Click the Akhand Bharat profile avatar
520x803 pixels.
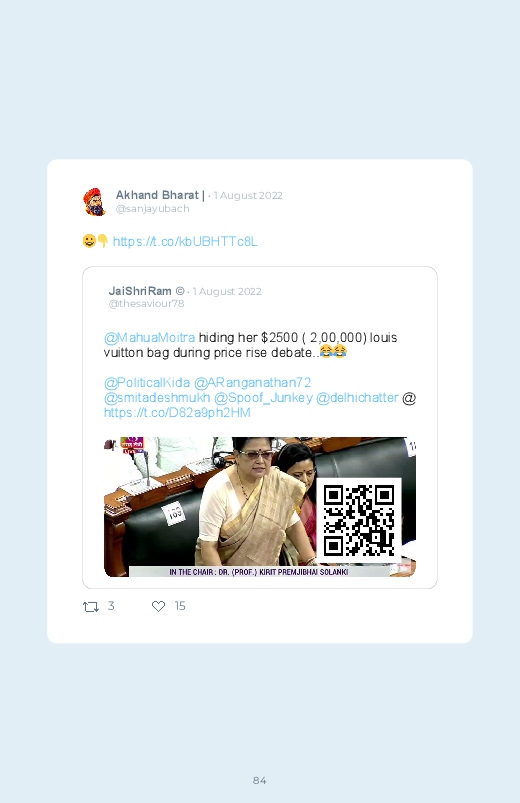point(95,202)
